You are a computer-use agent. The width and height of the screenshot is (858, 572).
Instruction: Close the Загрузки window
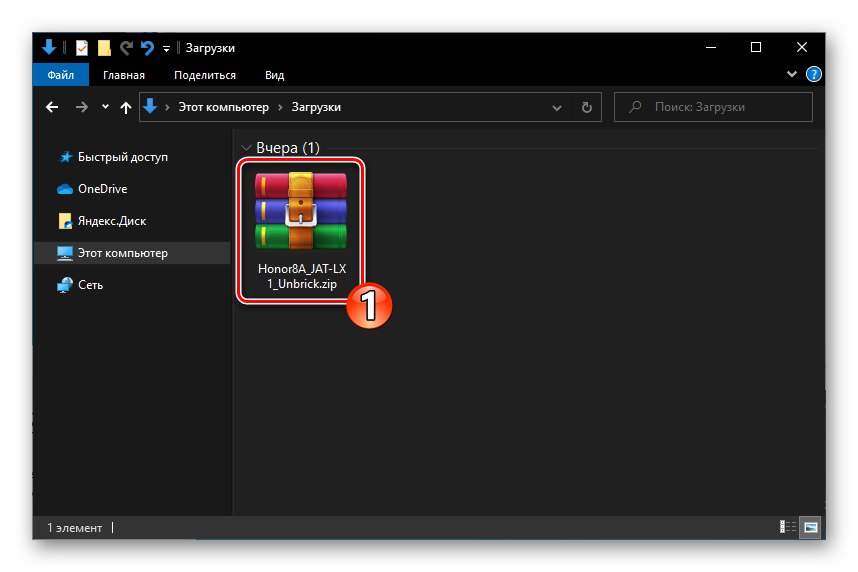pyautogui.click(x=802, y=48)
